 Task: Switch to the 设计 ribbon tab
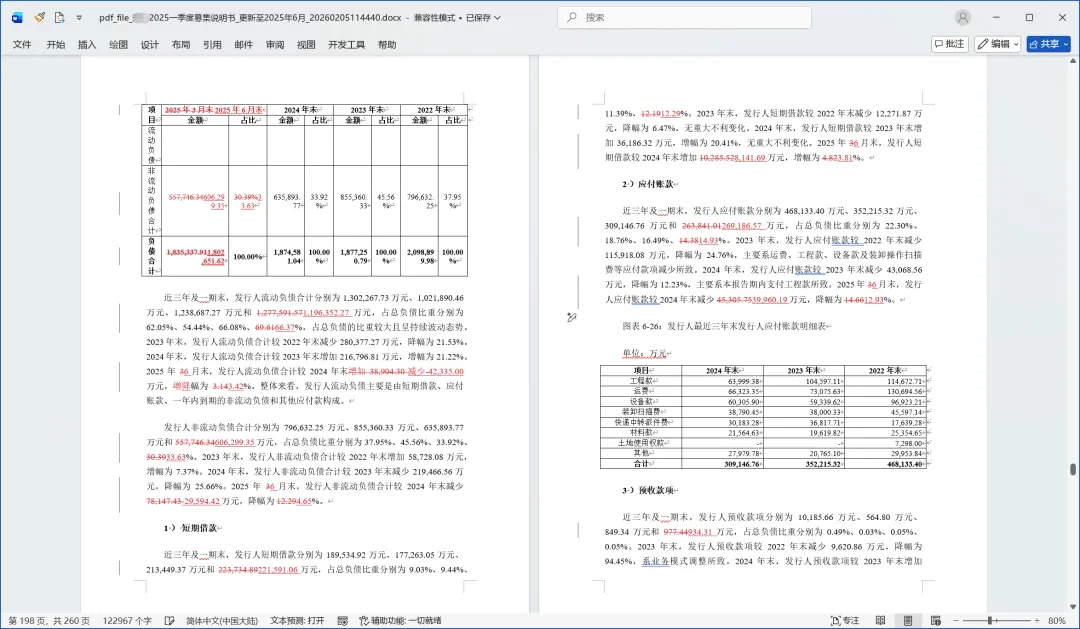click(x=149, y=45)
